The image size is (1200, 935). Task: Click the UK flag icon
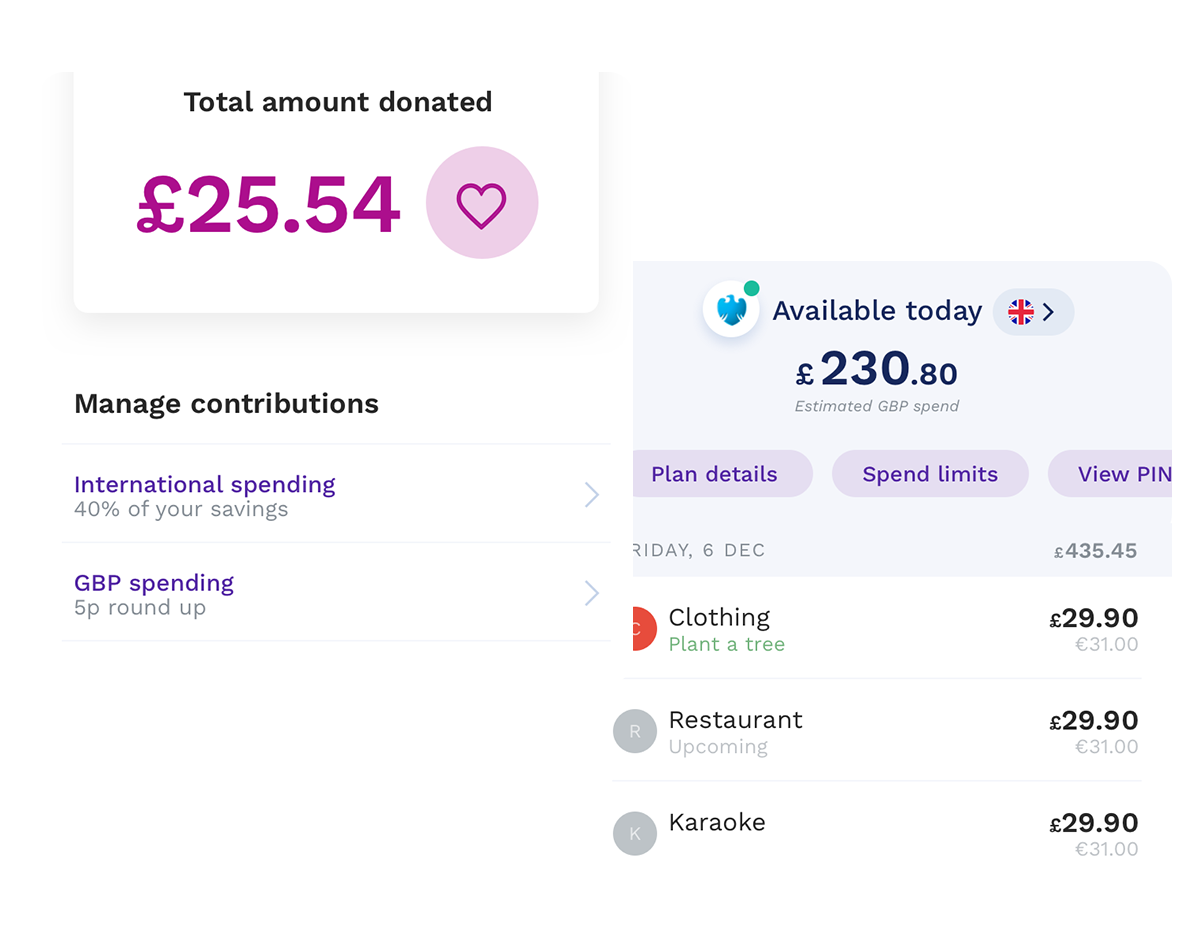click(x=1020, y=312)
